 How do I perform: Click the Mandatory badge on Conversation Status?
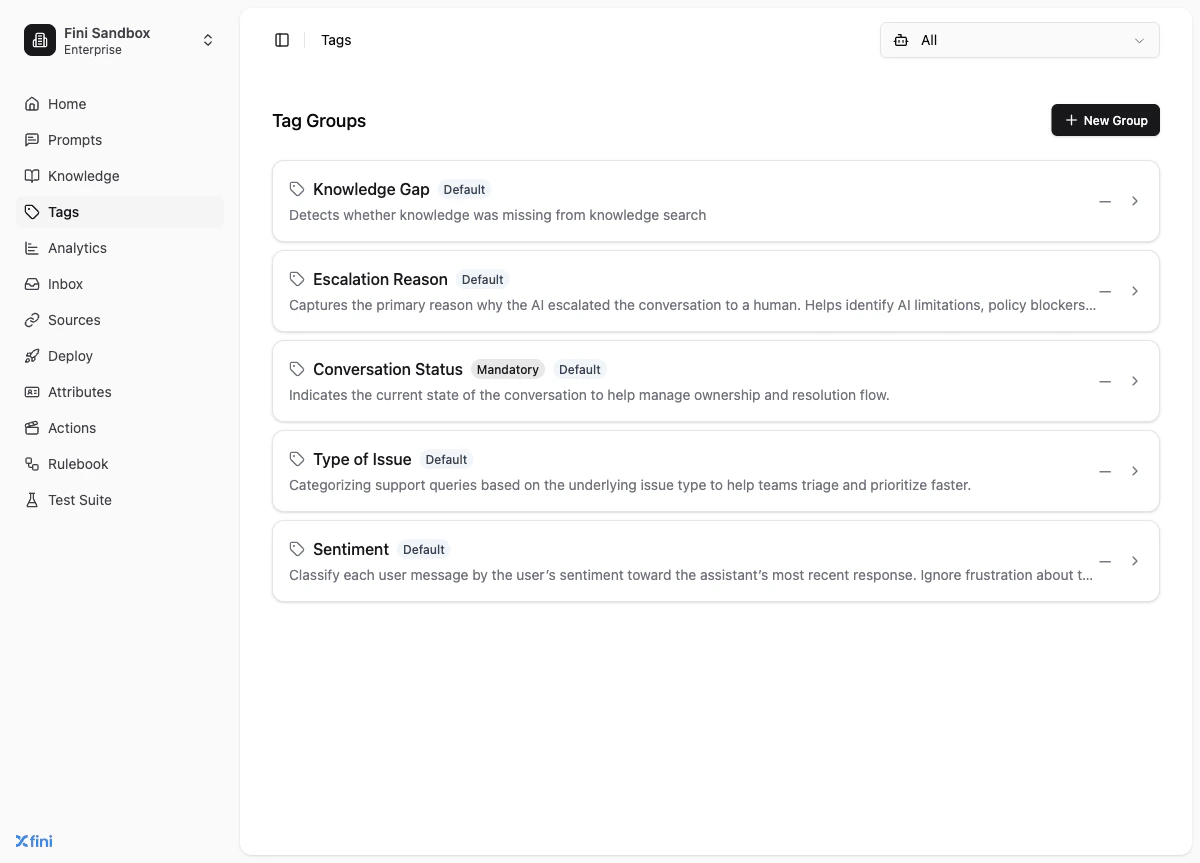click(507, 369)
